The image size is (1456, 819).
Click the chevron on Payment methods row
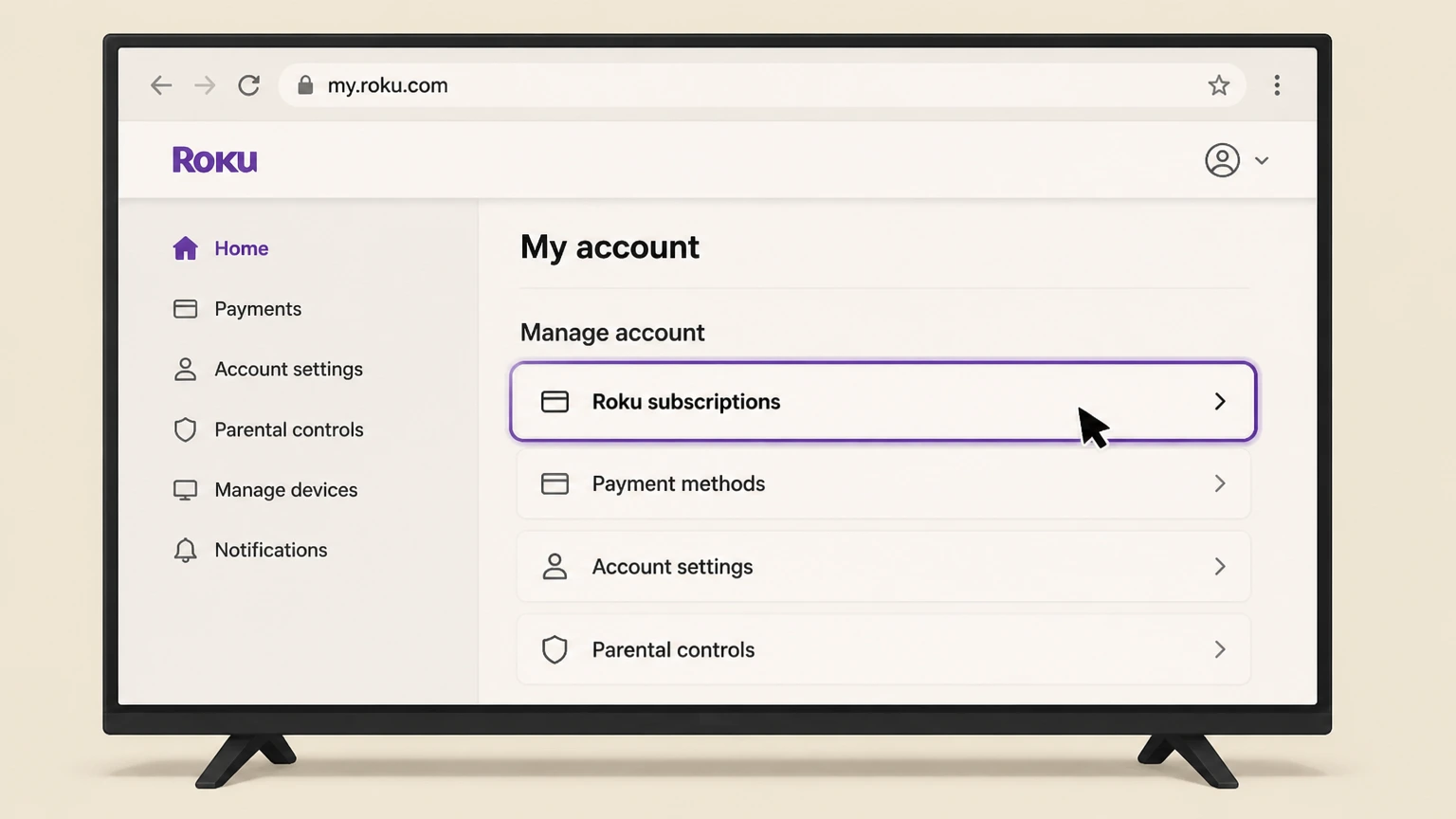pyautogui.click(x=1220, y=484)
